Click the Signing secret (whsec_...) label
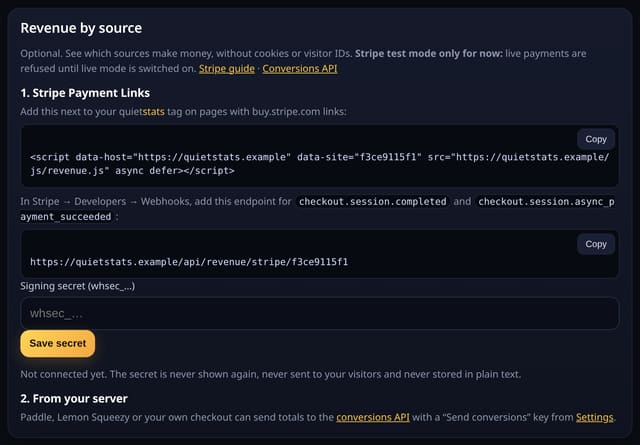Viewport: 640px width, 445px height. click(x=78, y=286)
